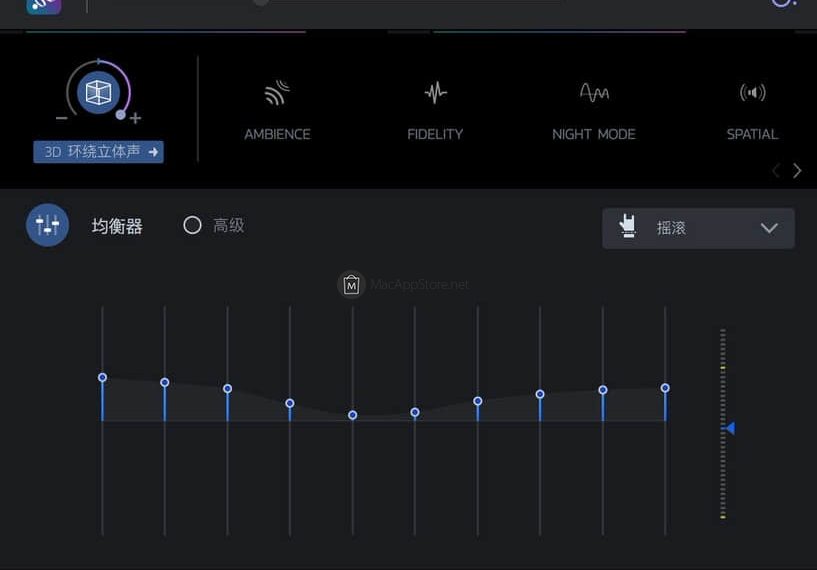Image resolution: width=817 pixels, height=570 pixels.
Task: Open the 3D 环绕立体声 settings button
Action: pos(98,152)
